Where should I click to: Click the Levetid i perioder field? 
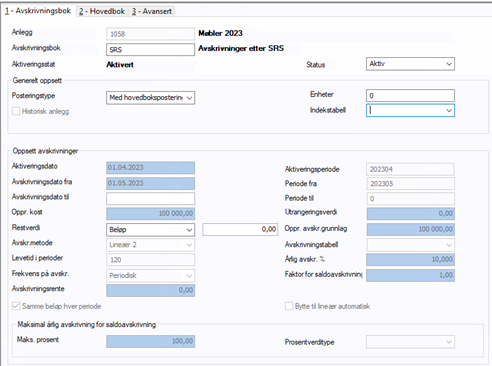pos(150,260)
